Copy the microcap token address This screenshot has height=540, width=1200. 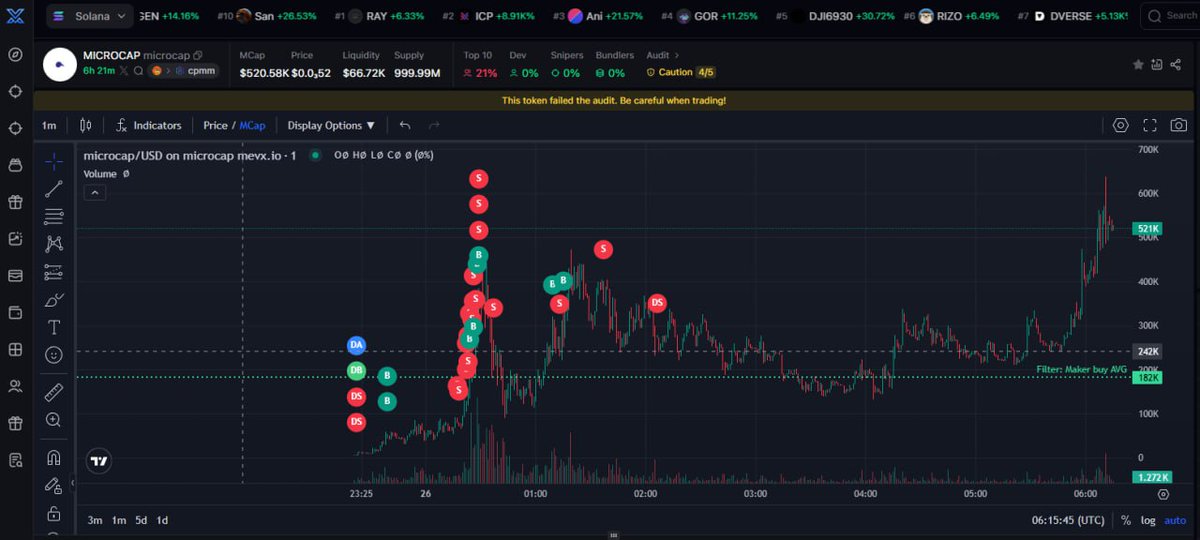tap(198, 55)
